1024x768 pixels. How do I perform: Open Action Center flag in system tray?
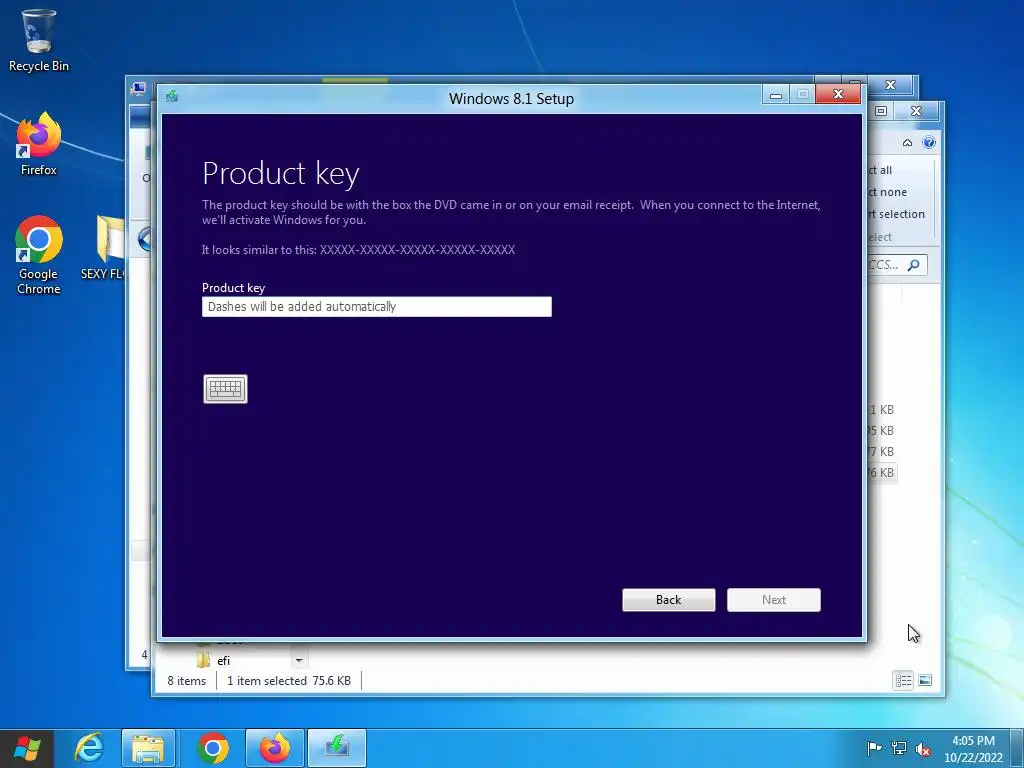pos(874,748)
